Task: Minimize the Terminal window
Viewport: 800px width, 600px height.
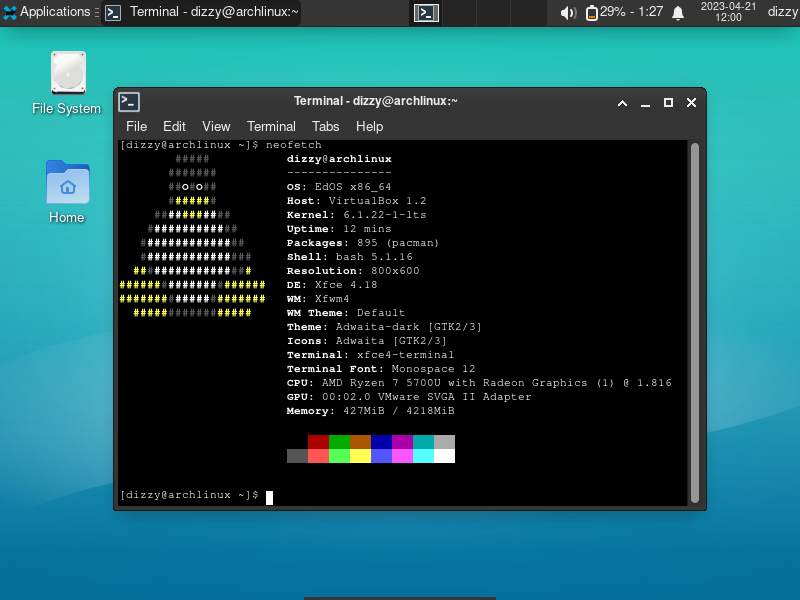Action: click(x=645, y=103)
